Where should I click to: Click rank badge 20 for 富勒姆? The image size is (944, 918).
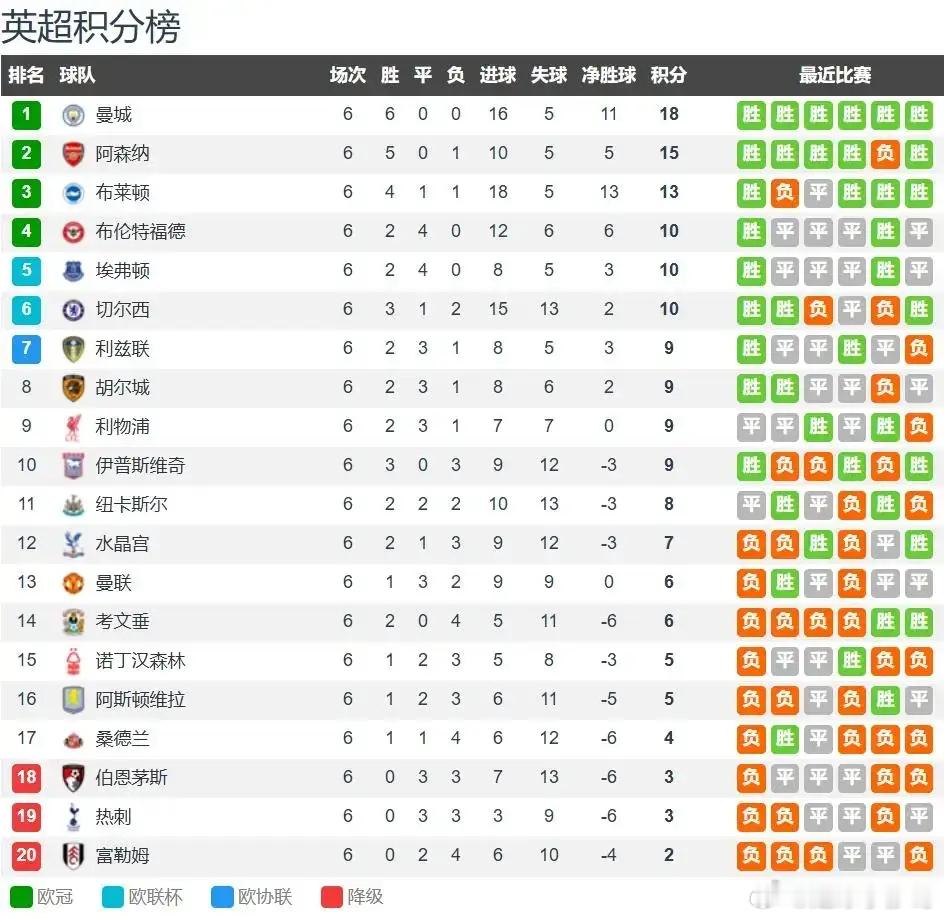pos(26,855)
